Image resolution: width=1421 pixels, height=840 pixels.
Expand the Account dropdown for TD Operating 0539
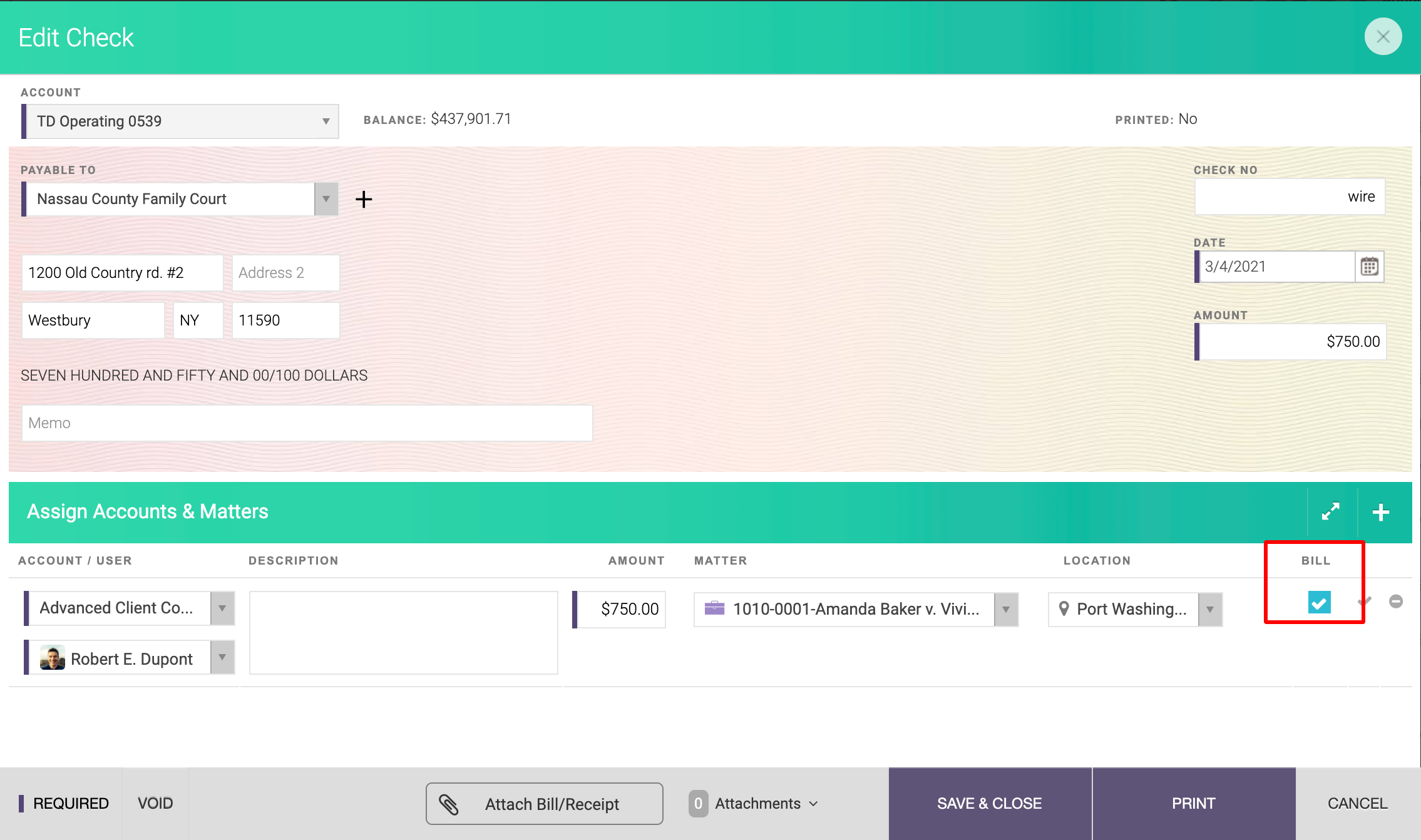(326, 120)
